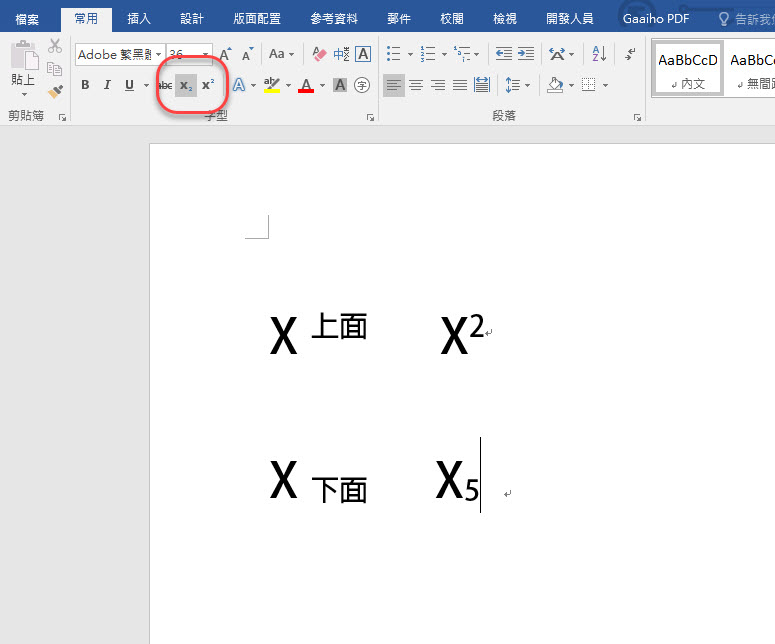Increase font size with grow font icon
The image size is (775, 644).
coord(225,54)
